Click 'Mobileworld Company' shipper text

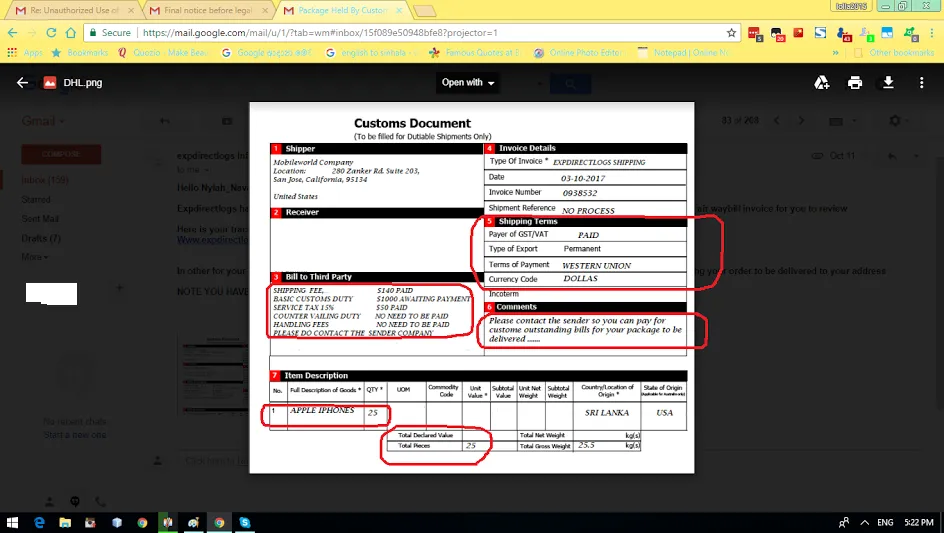[x=313, y=162]
